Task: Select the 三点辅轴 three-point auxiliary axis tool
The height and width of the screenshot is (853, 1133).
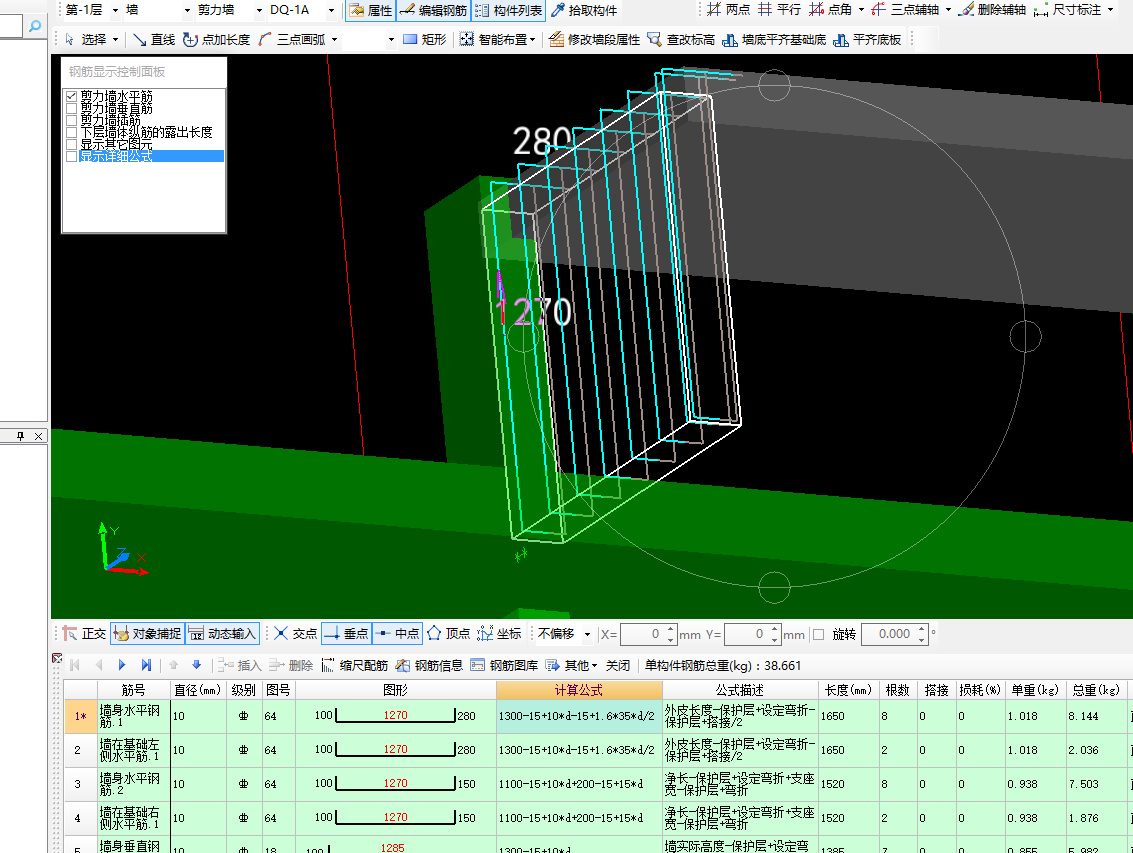Action: click(905, 9)
